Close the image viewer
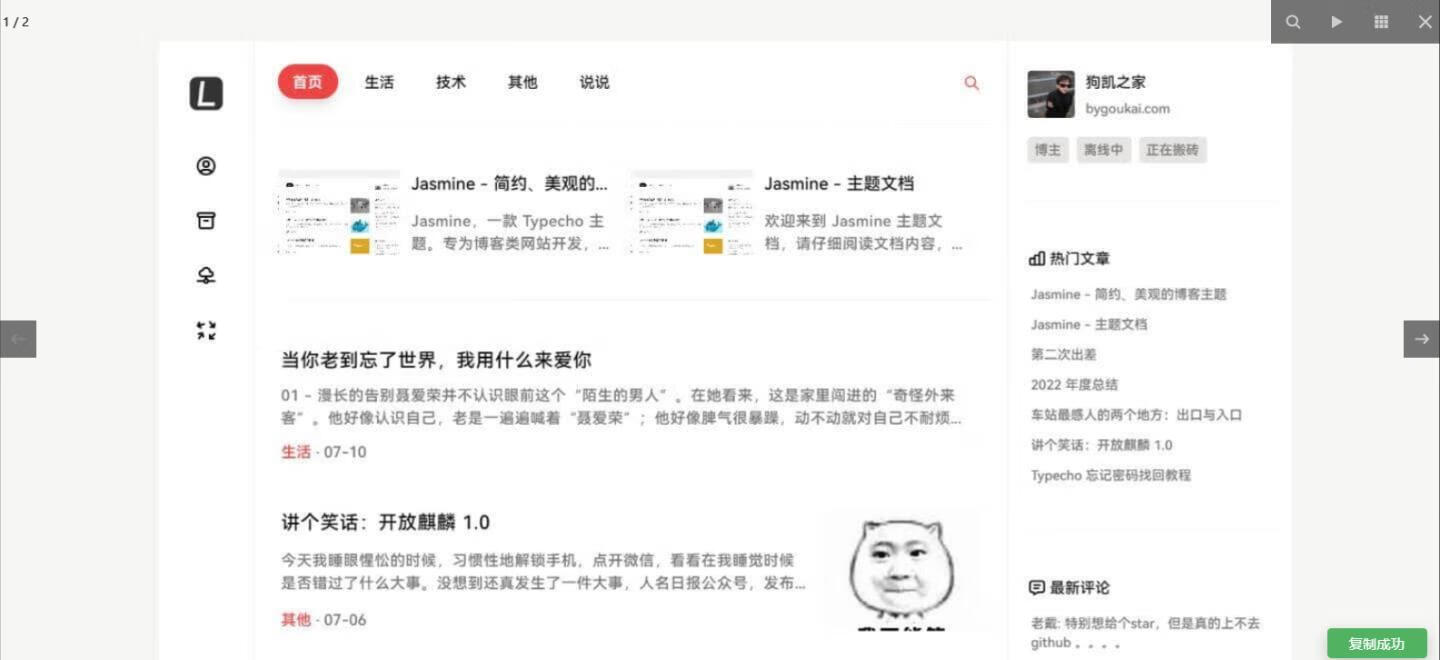Viewport: 1440px width, 660px height. (x=1425, y=22)
